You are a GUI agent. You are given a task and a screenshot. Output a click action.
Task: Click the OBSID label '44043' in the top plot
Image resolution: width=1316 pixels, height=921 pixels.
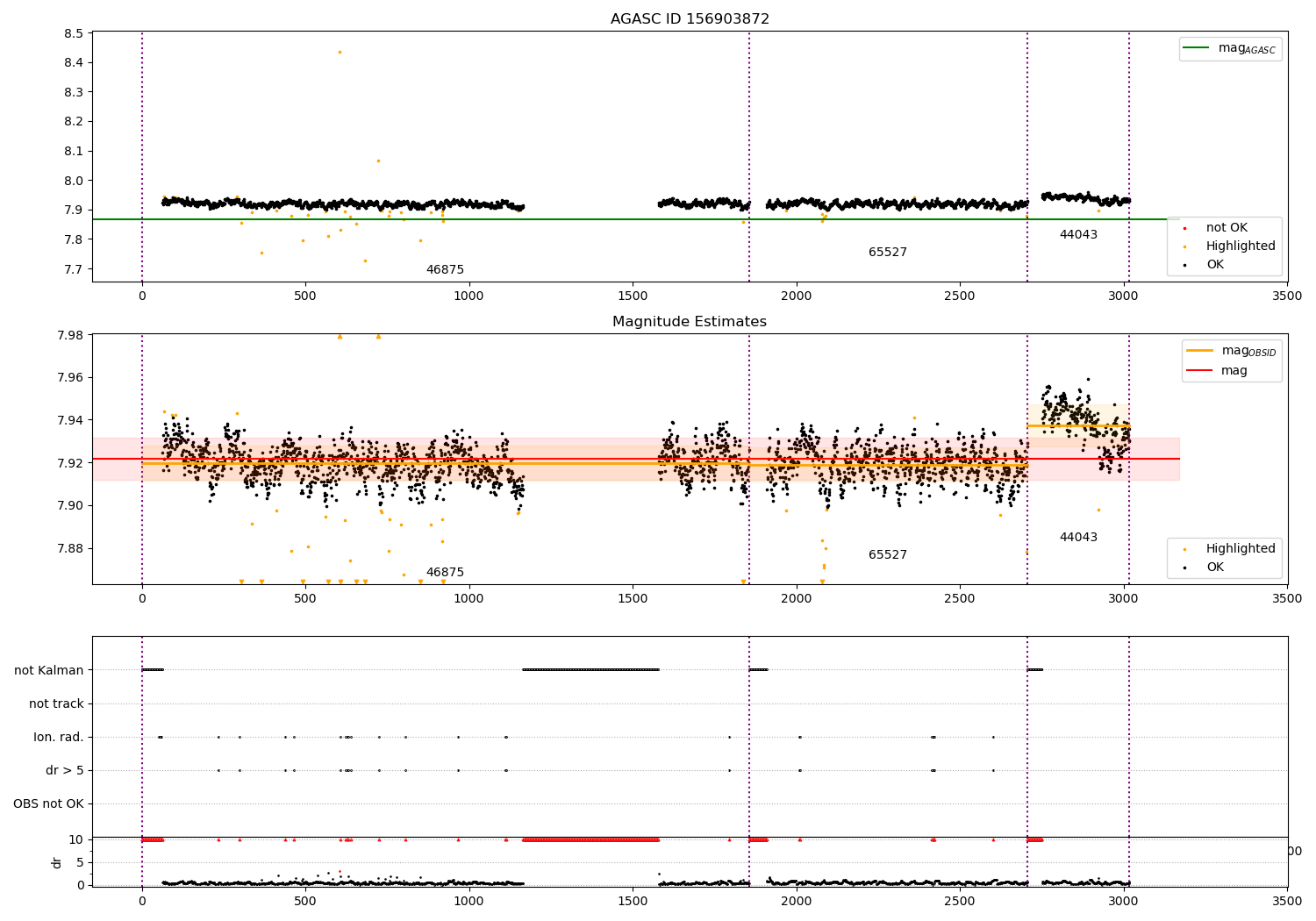coord(1078,235)
